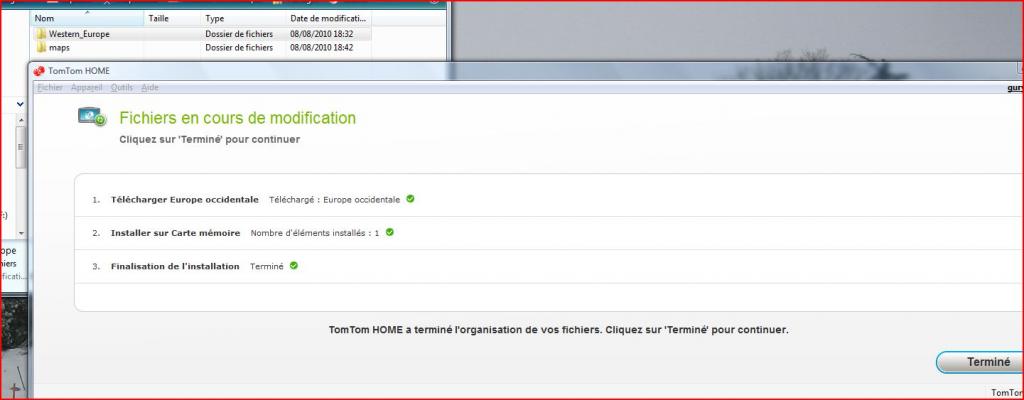Click the TomTom HOME title bar icon

click(39, 71)
